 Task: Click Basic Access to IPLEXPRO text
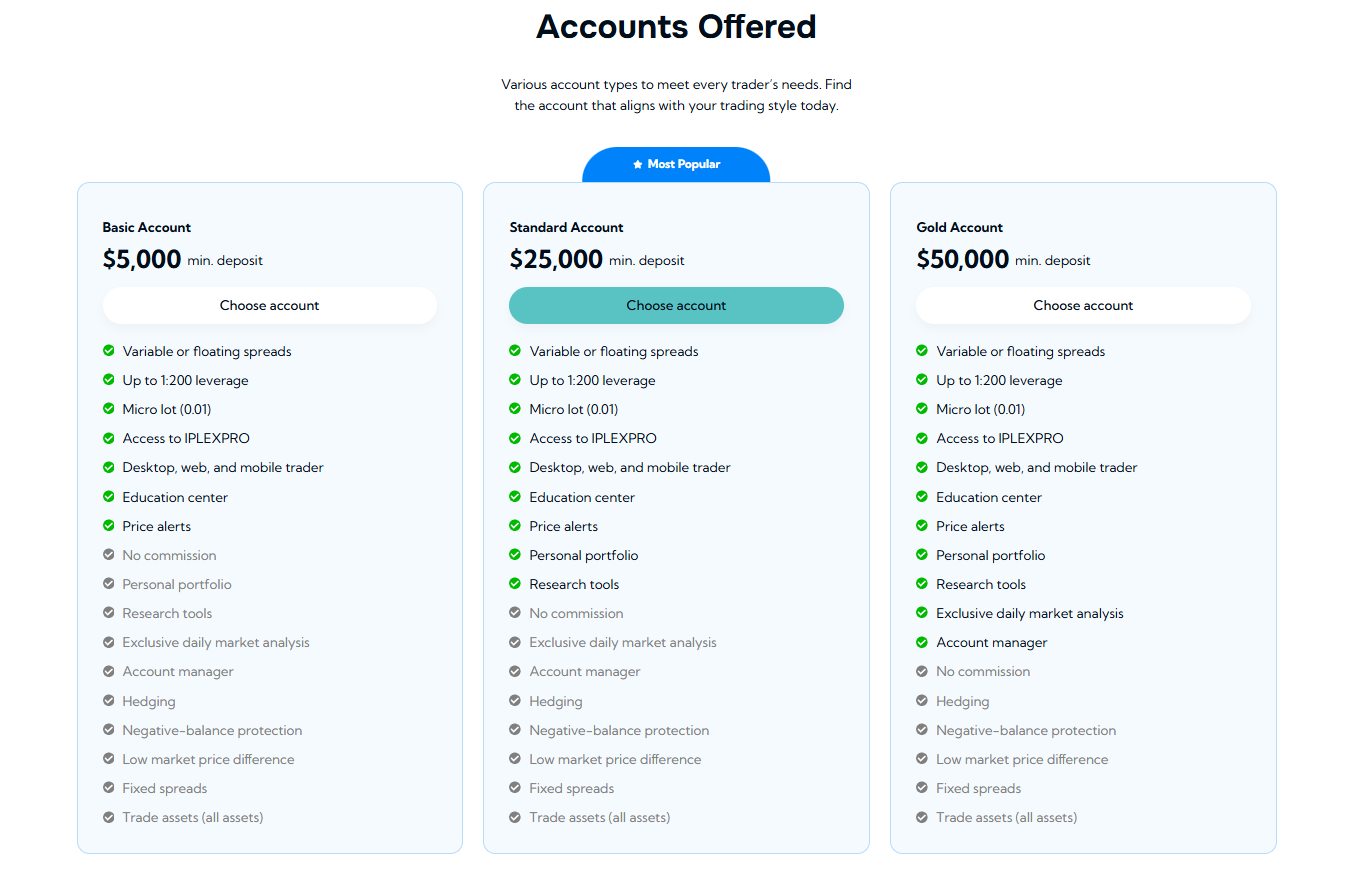click(186, 438)
